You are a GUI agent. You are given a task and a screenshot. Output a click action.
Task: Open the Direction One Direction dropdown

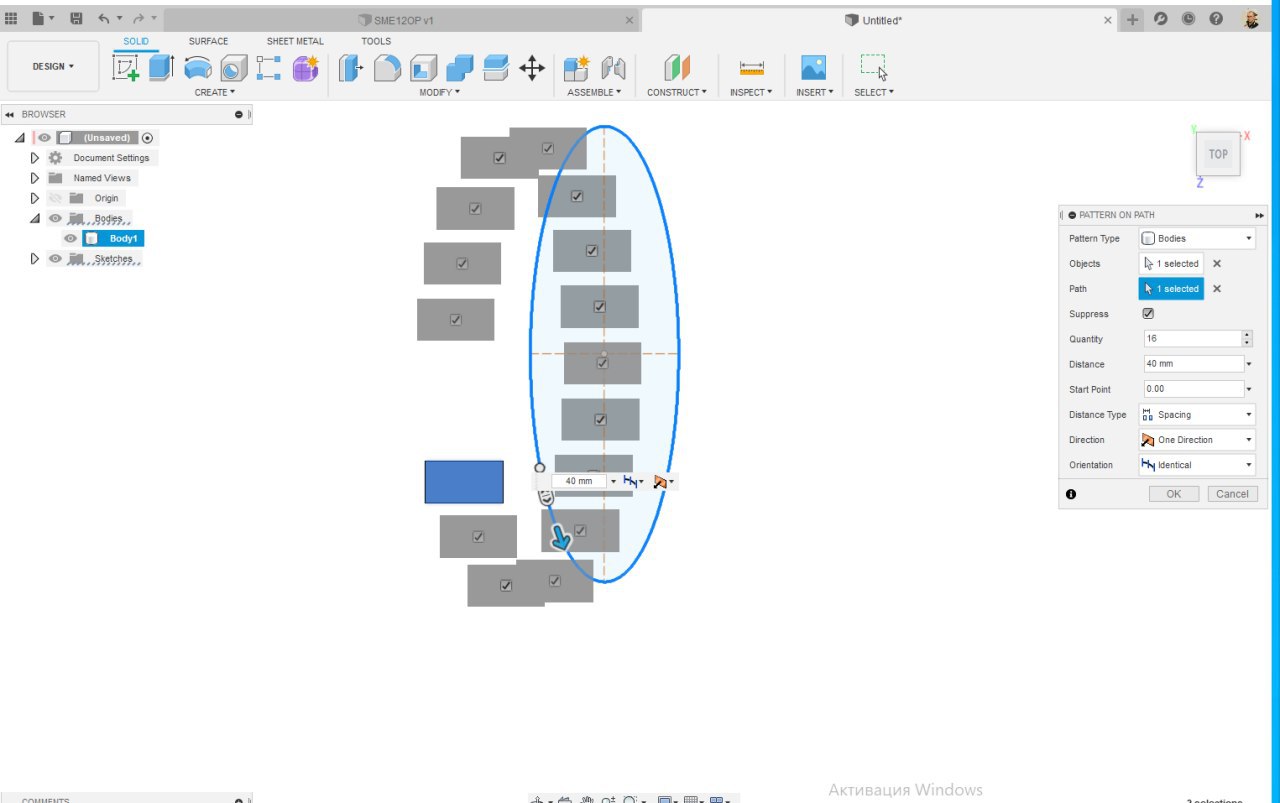1197,440
